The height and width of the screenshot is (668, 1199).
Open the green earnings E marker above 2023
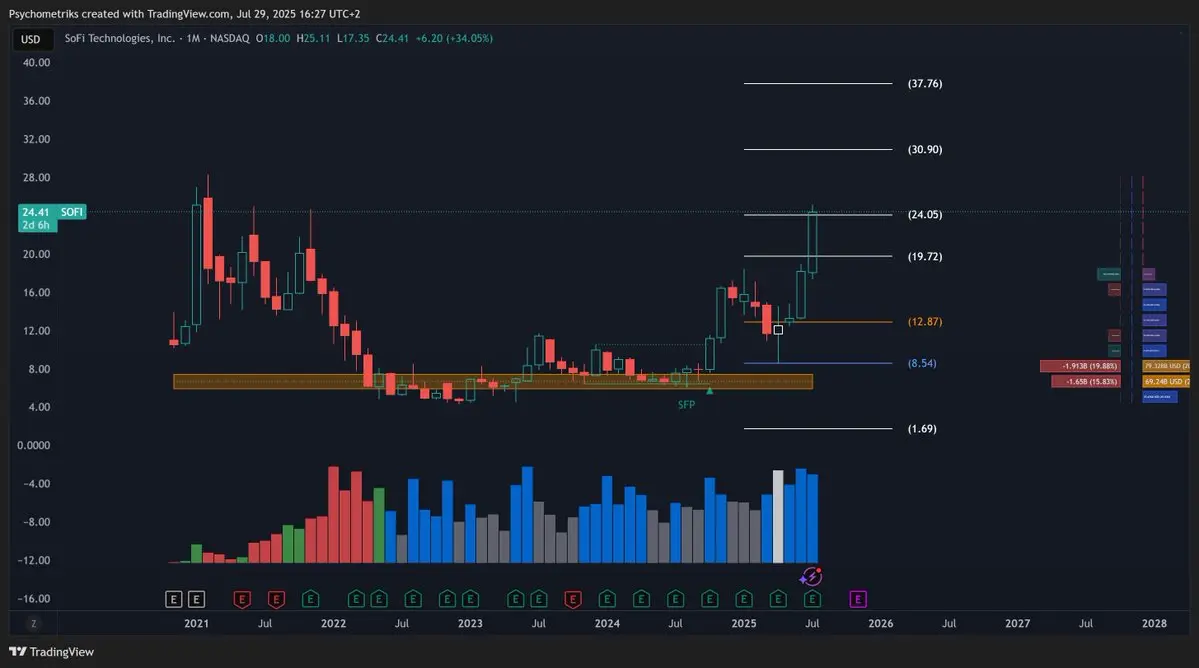click(470, 599)
